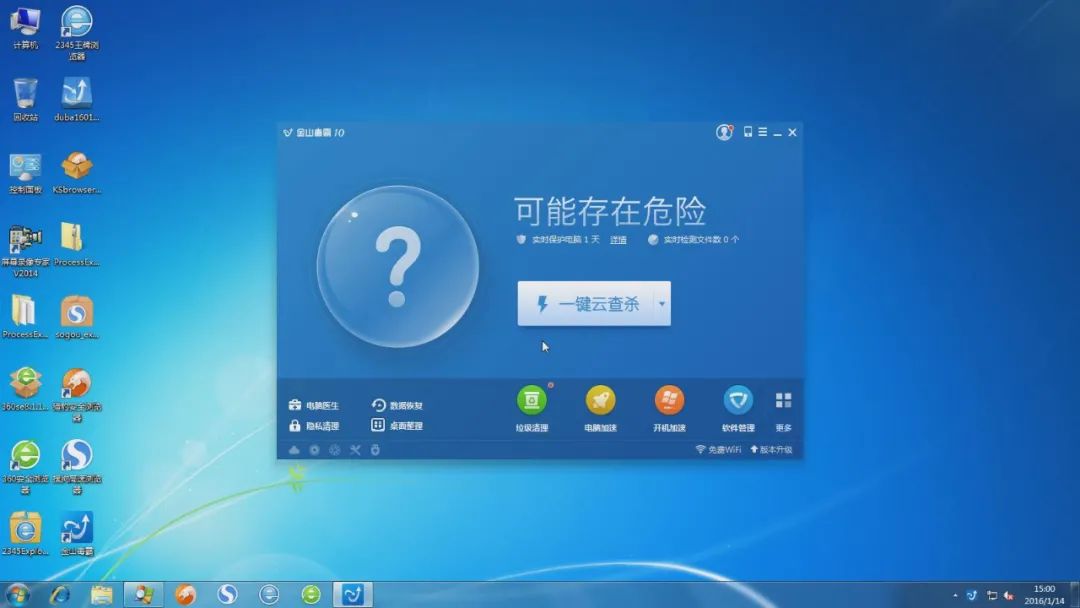Screen dimensions: 1080x608
Task: Select 计算机 desktop icon
Action: click(25, 28)
